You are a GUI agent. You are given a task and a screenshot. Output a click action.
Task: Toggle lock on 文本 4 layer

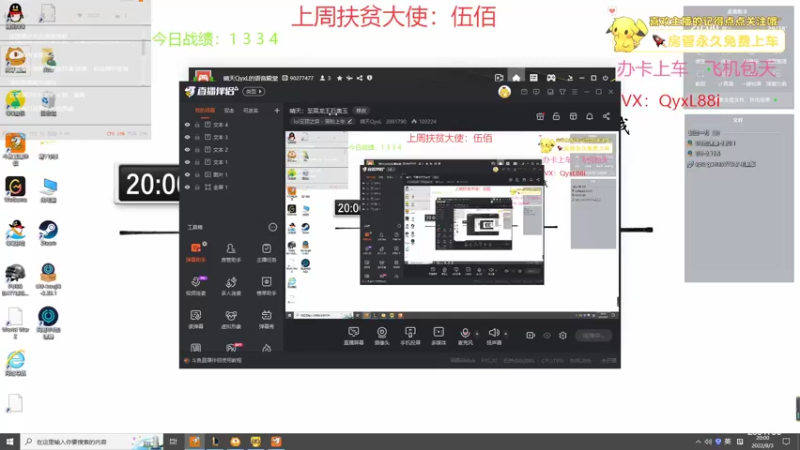tap(197, 124)
